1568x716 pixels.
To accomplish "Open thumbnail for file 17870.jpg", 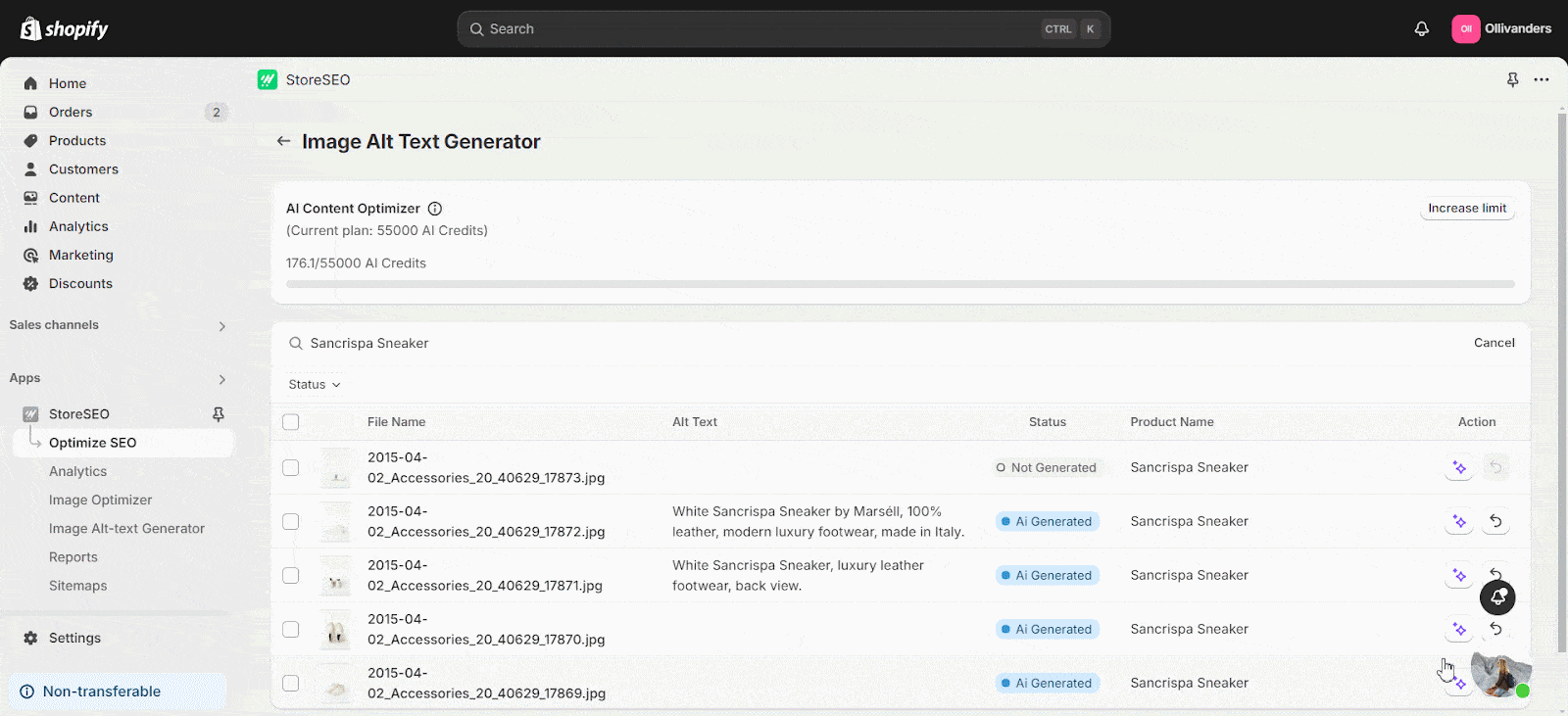I will coord(336,632).
